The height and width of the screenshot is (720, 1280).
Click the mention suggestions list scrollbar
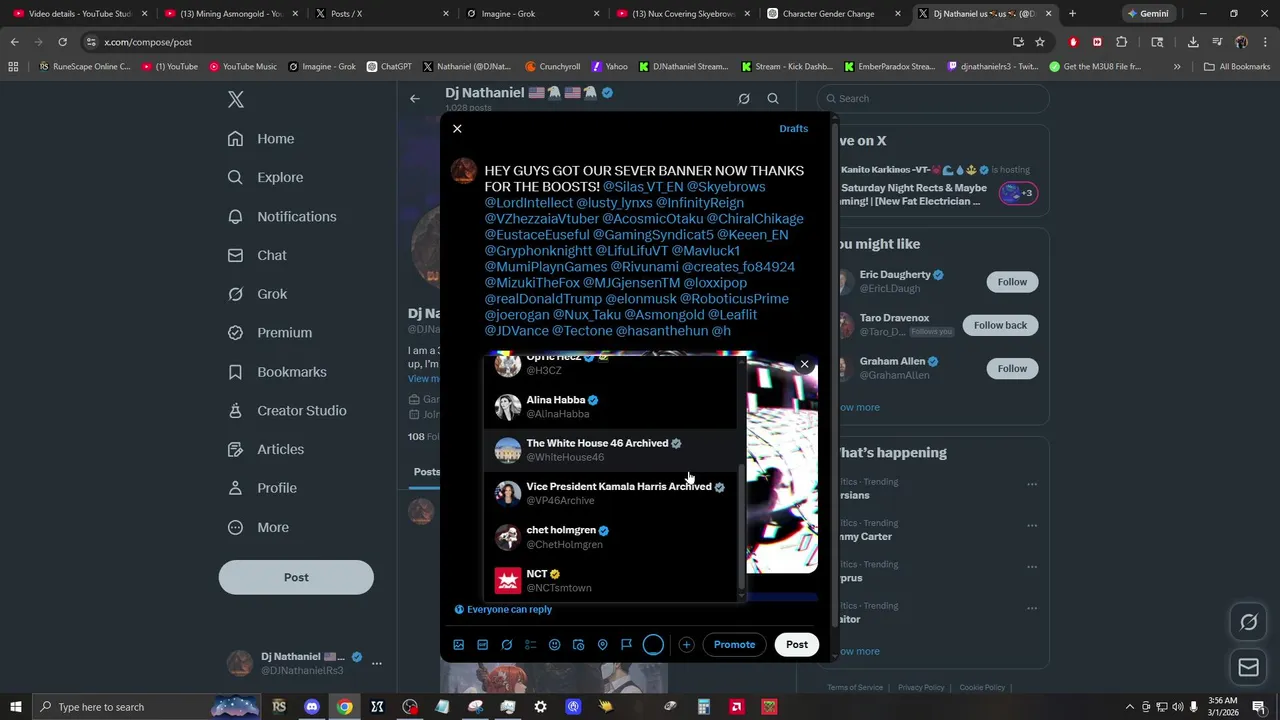(x=741, y=527)
